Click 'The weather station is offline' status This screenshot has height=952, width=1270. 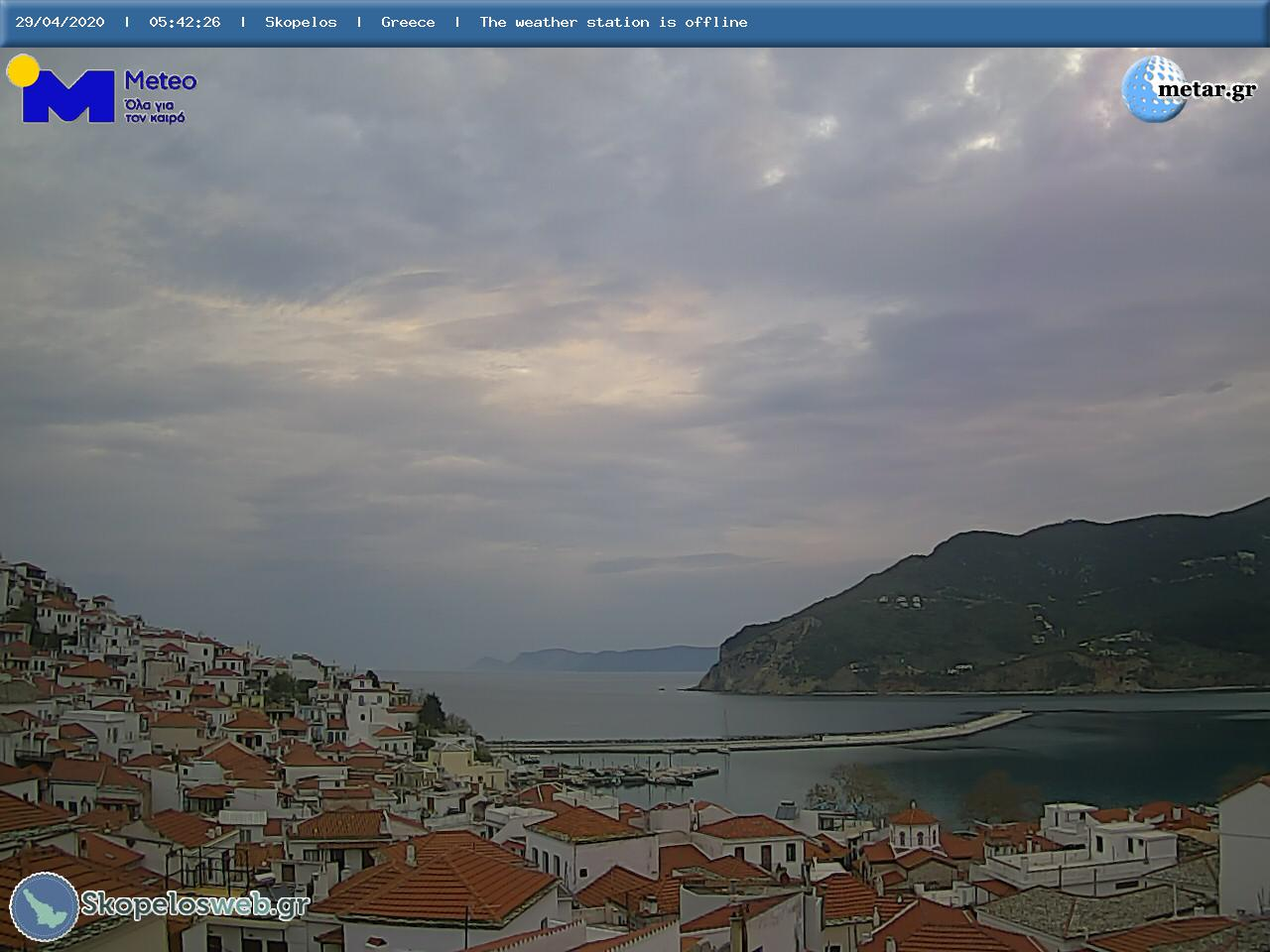pyautogui.click(x=613, y=22)
